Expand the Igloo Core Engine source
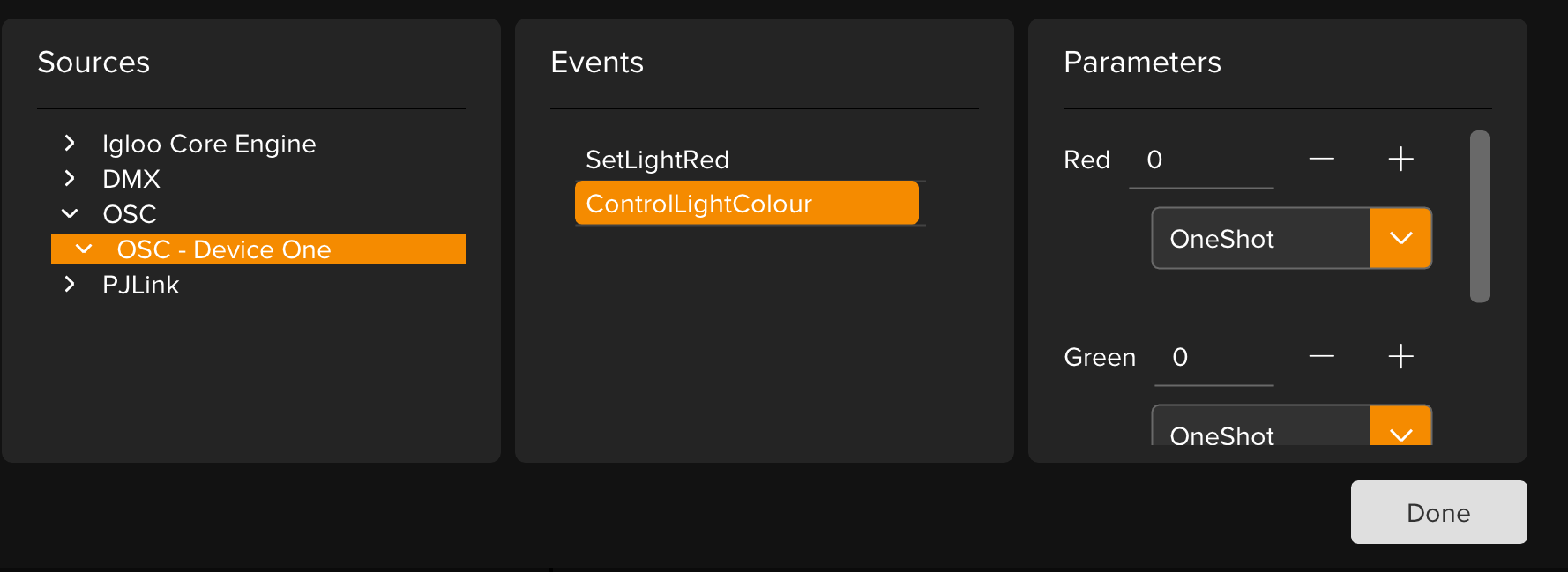1568x572 pixels. 70,144
